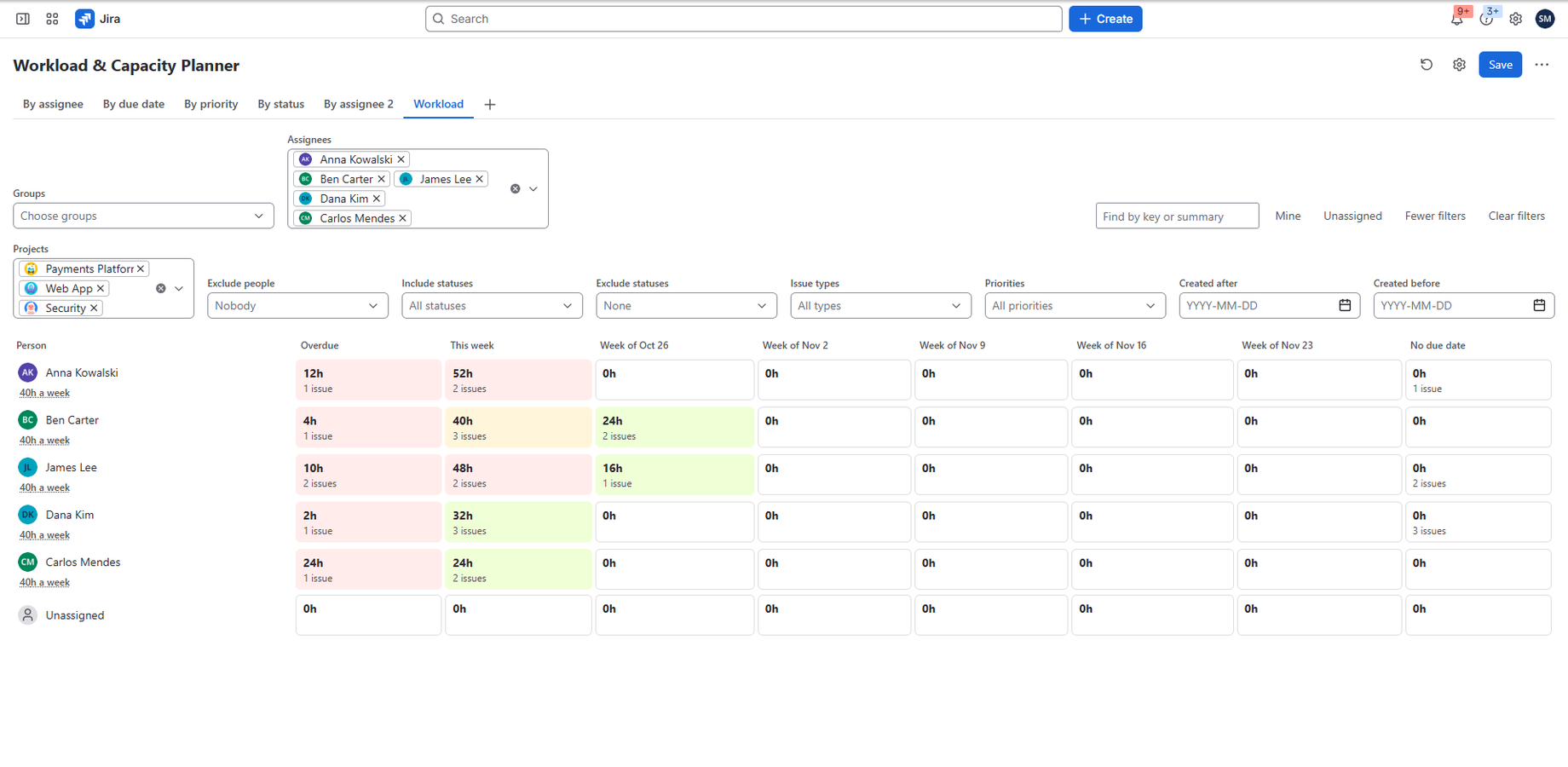Open the more actions ellipsis menu
Viewport: 1568px width, 767px height.
pyautogui.click(x=1542, y=65)
